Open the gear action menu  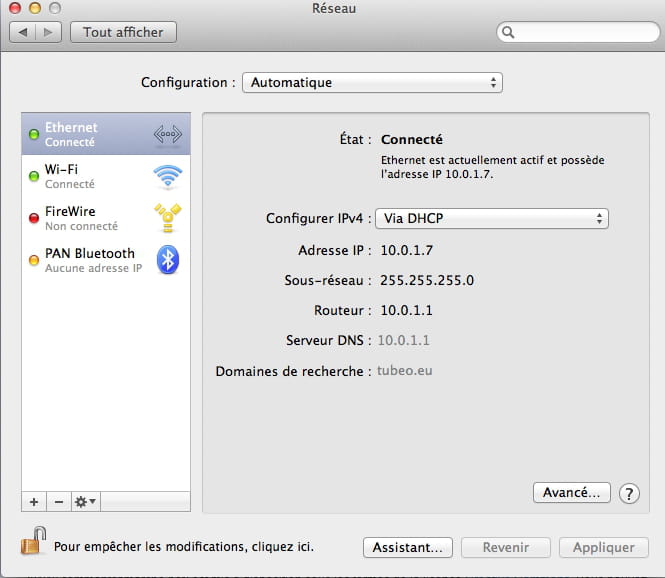click(86, 502)
